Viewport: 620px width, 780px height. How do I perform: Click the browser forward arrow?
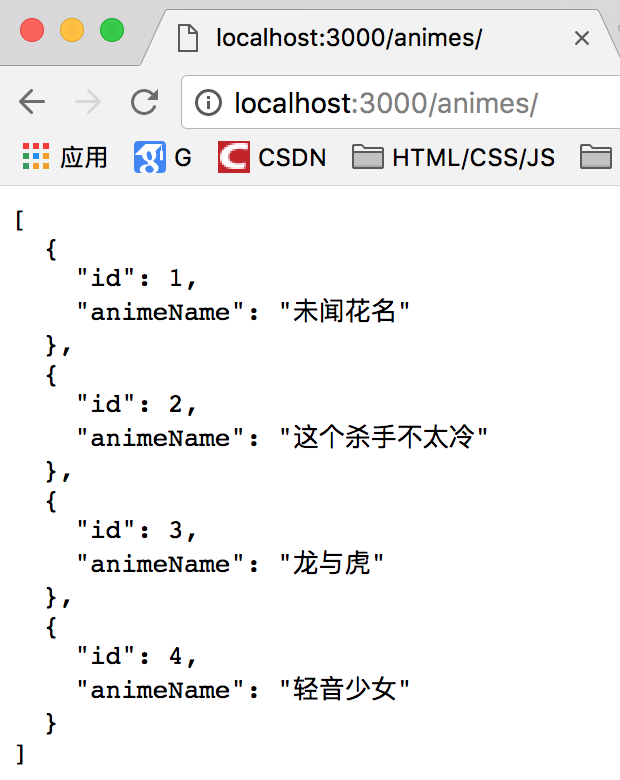pos(88,102)
